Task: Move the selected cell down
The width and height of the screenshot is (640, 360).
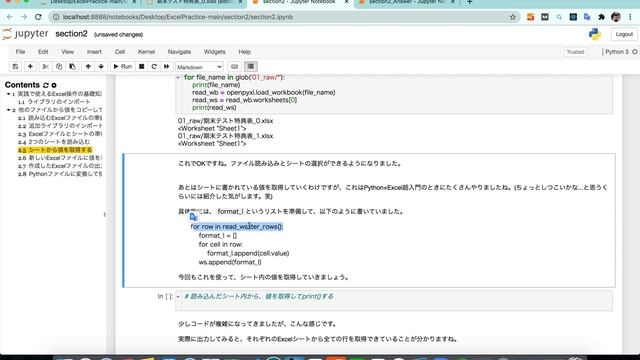Action: pos(101,67)
